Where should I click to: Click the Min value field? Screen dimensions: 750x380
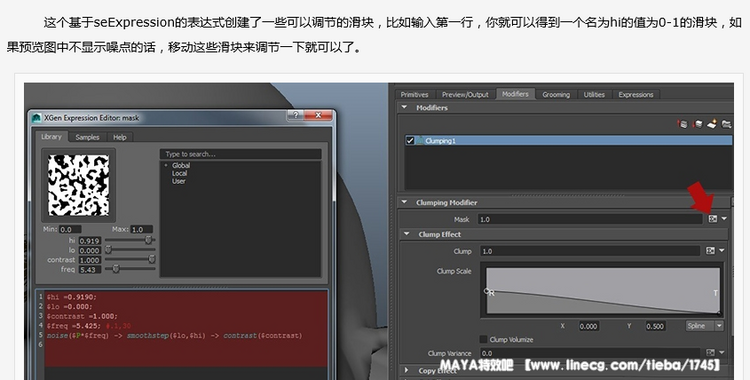point(70,229)
